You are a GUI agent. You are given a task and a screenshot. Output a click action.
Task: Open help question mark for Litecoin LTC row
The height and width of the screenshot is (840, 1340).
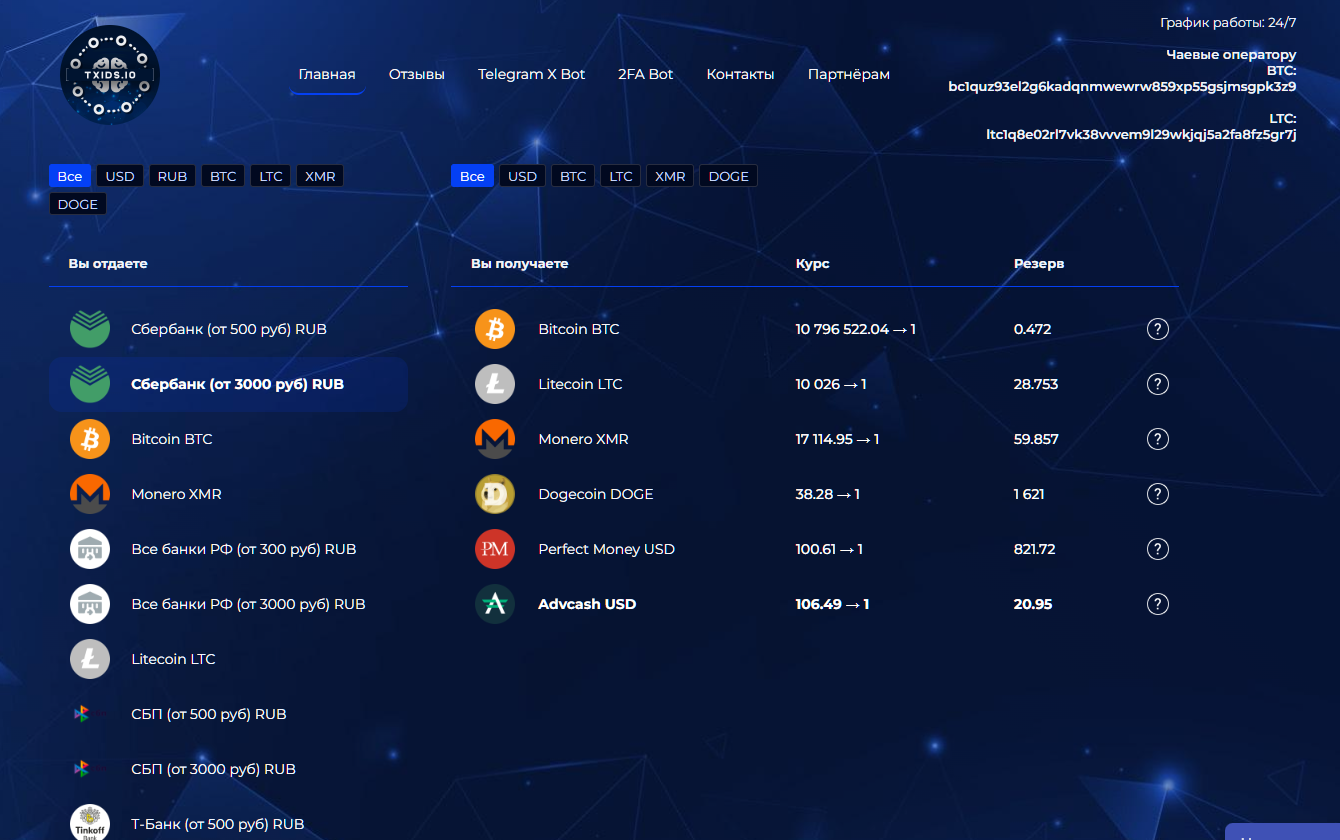tap(1158, 384)
